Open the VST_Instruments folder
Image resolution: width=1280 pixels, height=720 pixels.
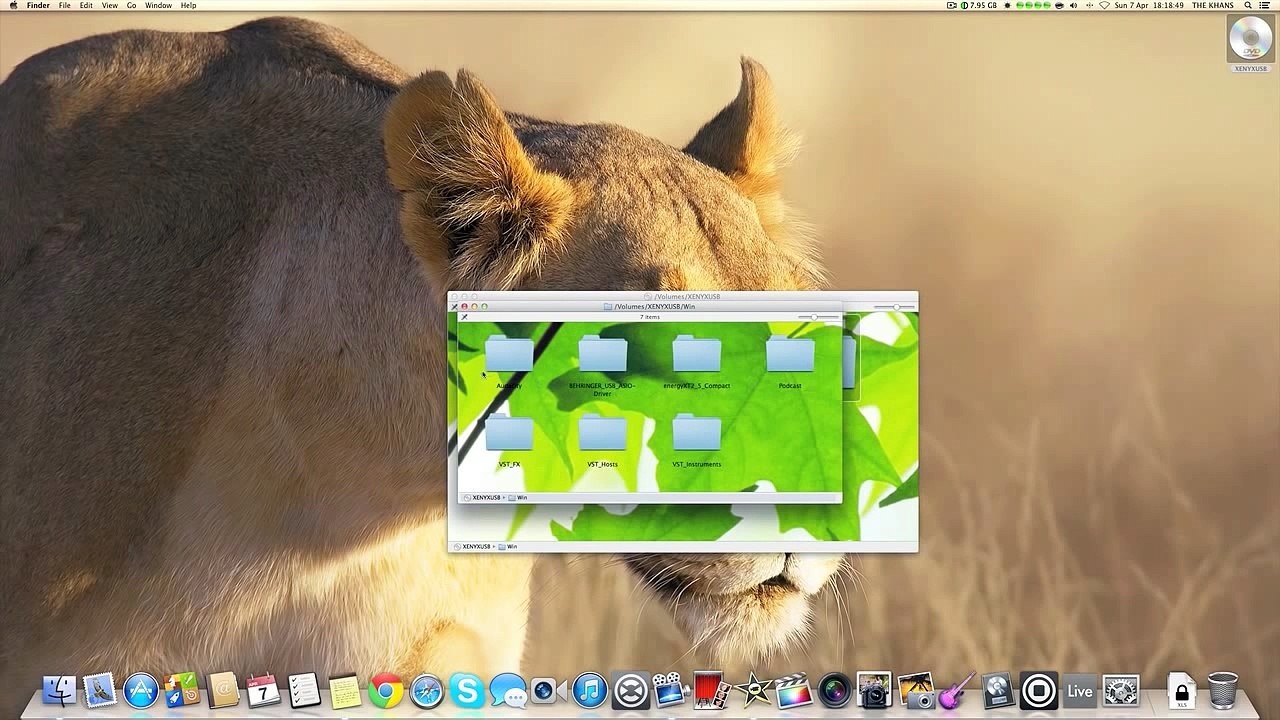click(696, 435)
